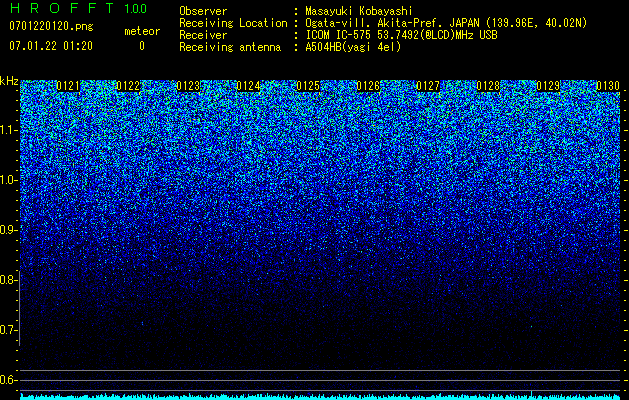
Task: Click the meteor count label
Action: 142,31
